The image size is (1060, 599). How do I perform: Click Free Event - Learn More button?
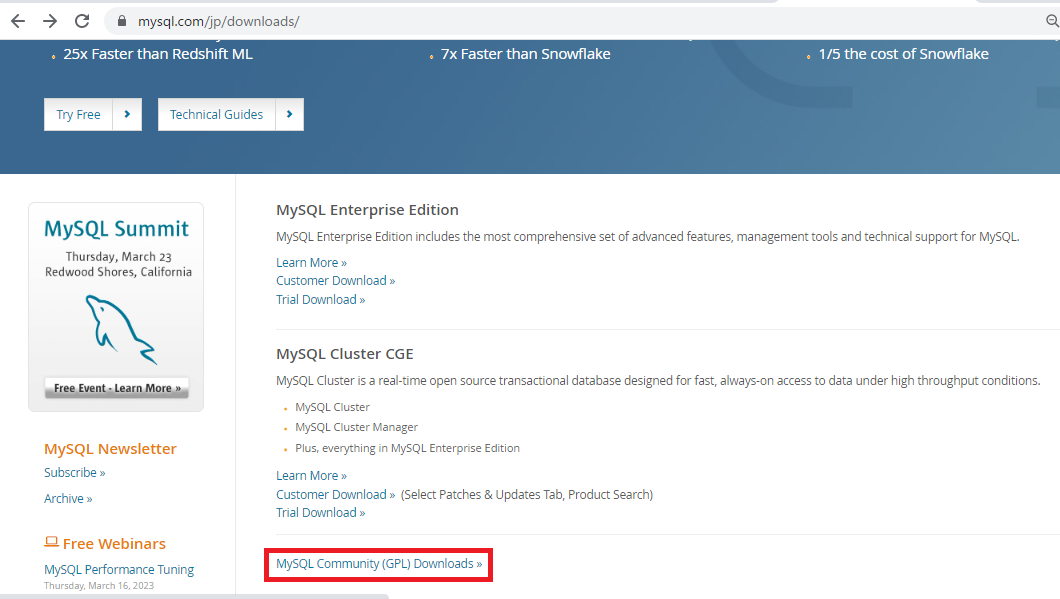click(117, 388)
